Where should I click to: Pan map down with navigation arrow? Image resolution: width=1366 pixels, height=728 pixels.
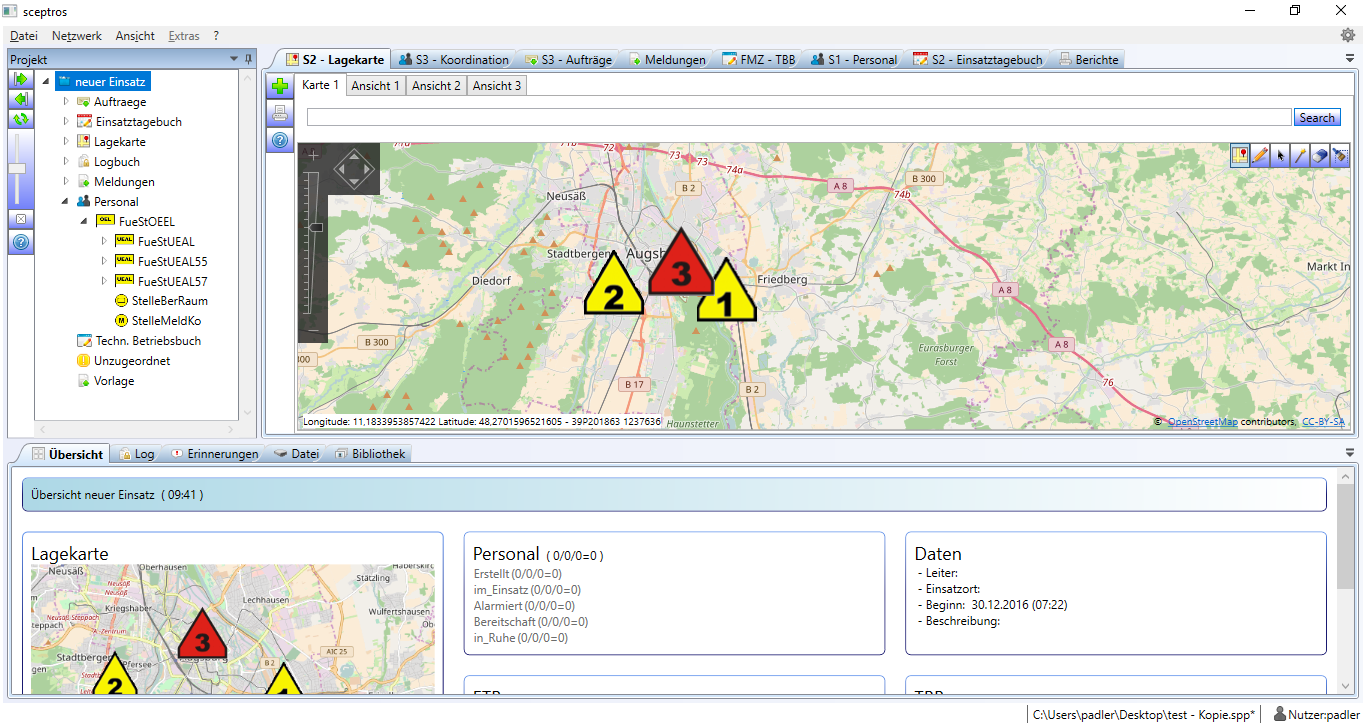pyautogui.click(x=355, y=182)
